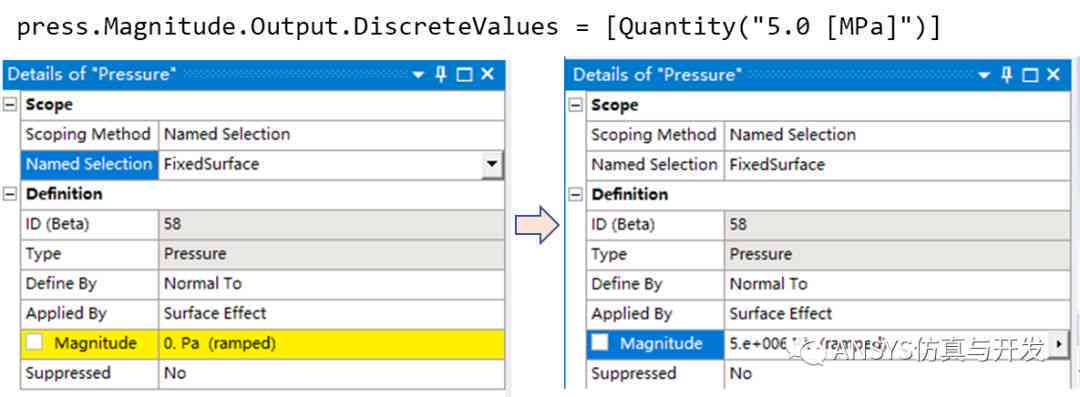The height and width of the screenshot is (397, 1080).
Task: Select the Applied By Surface Effect value on the right
Action: click(x=897, y=314)
